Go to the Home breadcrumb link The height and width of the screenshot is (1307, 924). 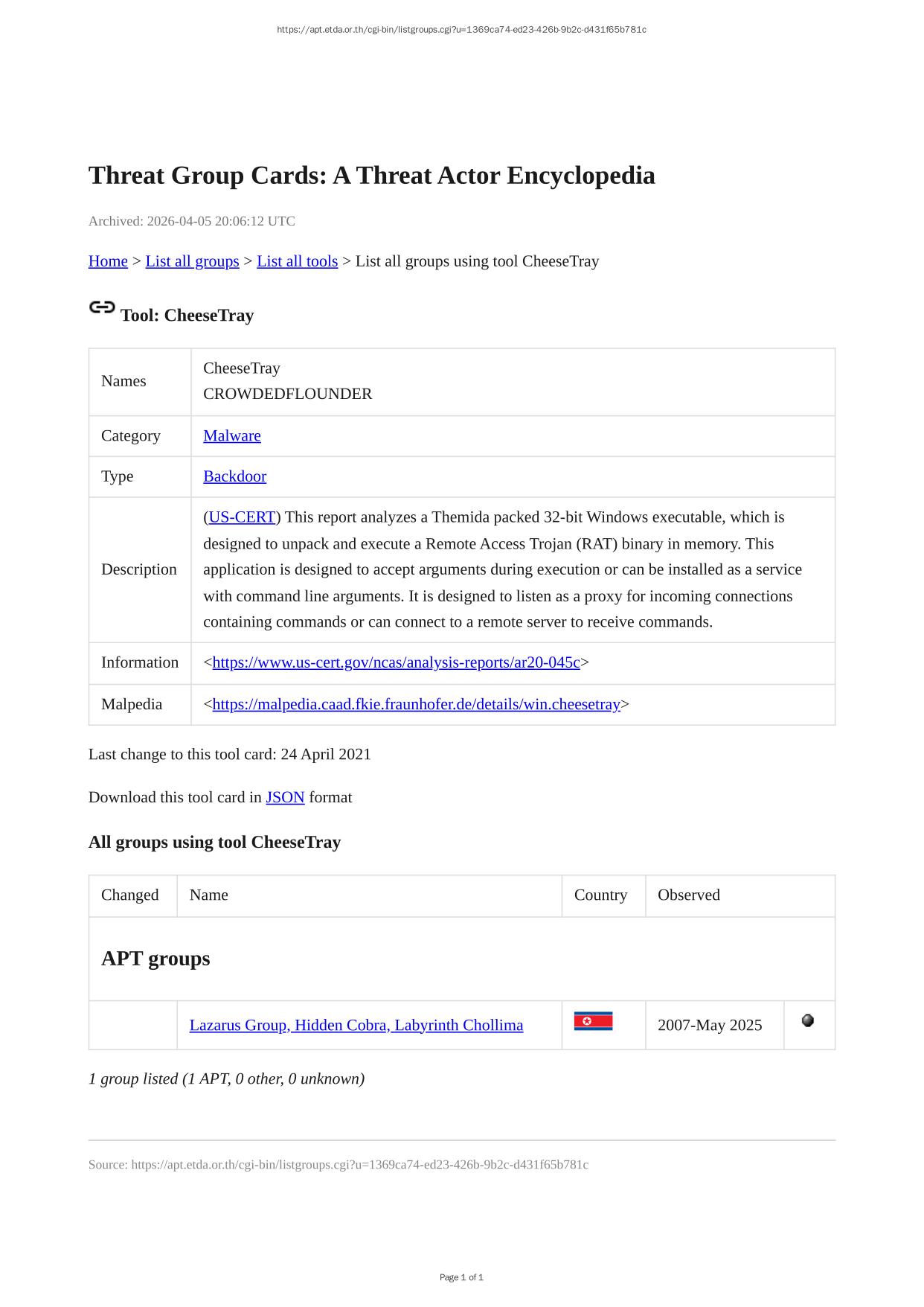(x=108, y=261)
